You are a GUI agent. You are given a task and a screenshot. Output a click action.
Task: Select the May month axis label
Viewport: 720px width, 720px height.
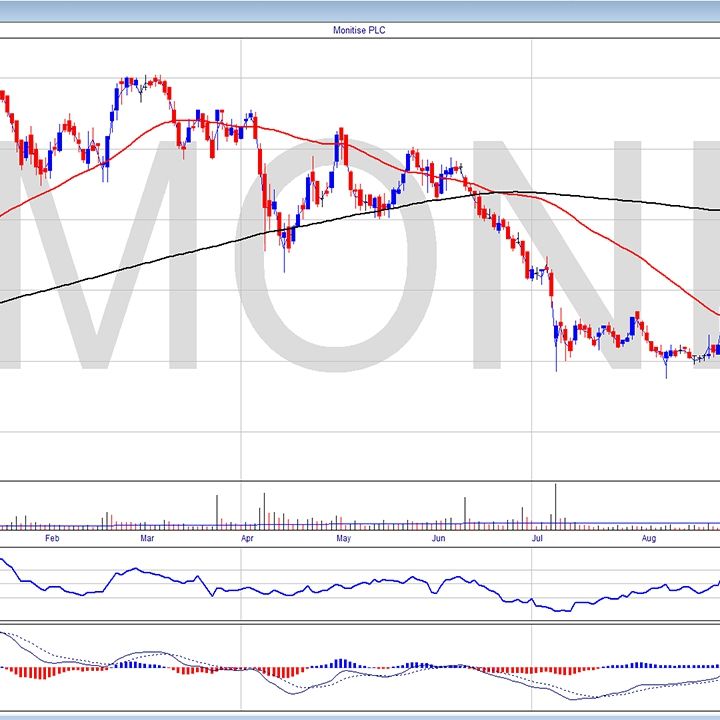343,539
